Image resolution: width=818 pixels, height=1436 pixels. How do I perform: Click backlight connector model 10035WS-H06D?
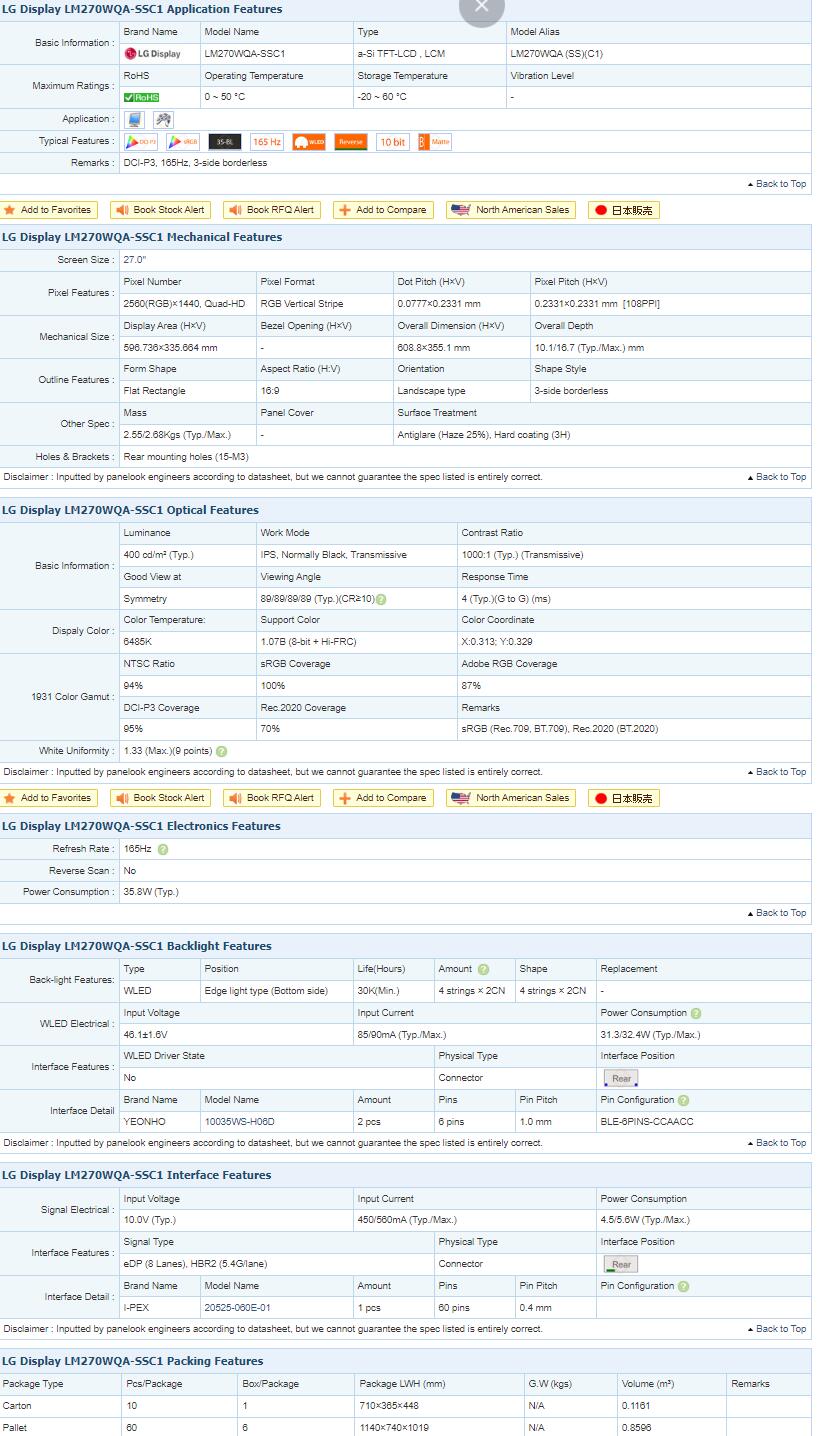click(239, 1122)
